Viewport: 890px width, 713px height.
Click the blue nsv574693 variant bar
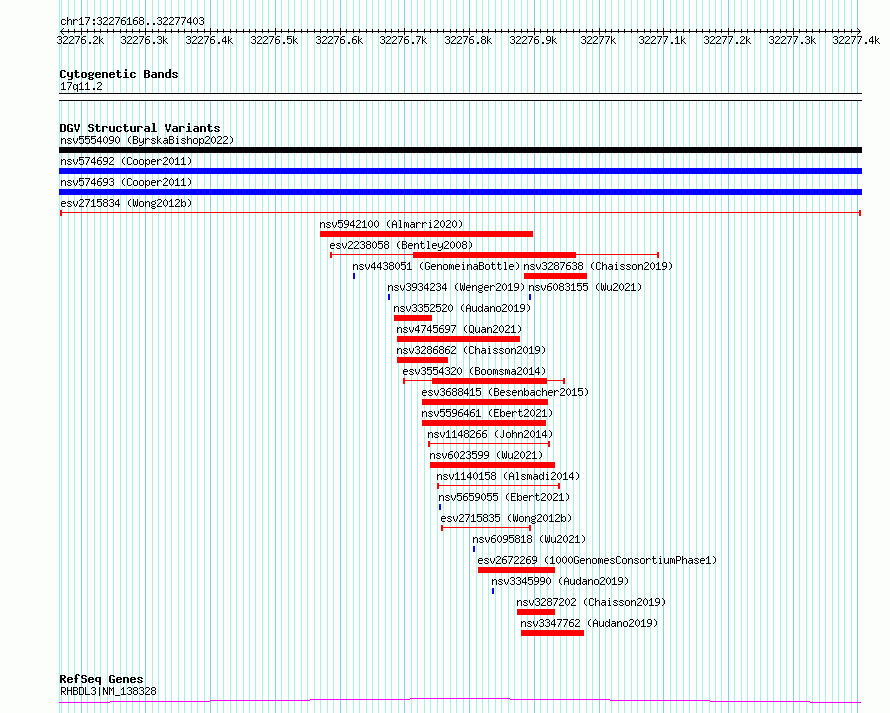[460, 192]
